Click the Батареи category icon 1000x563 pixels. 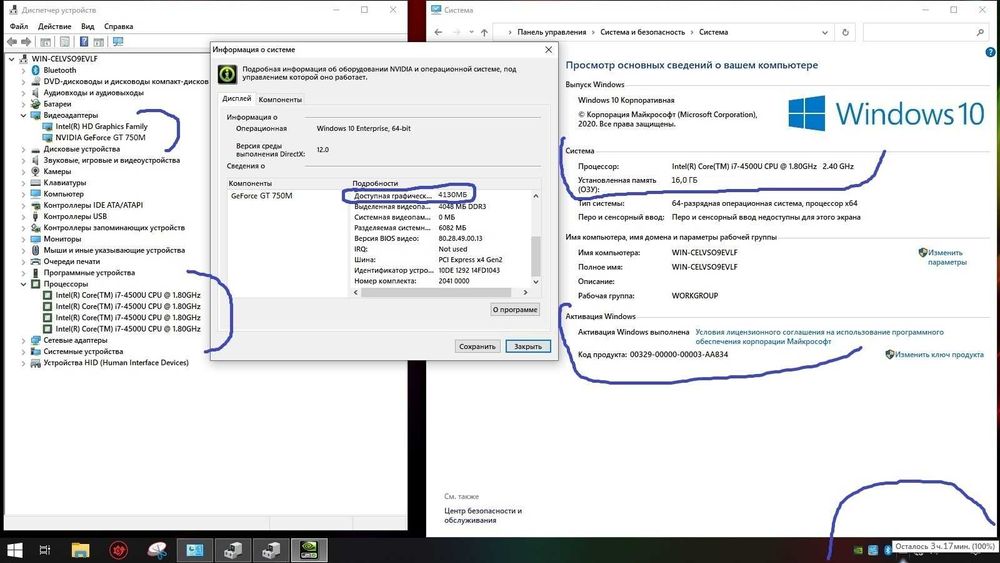36,104
